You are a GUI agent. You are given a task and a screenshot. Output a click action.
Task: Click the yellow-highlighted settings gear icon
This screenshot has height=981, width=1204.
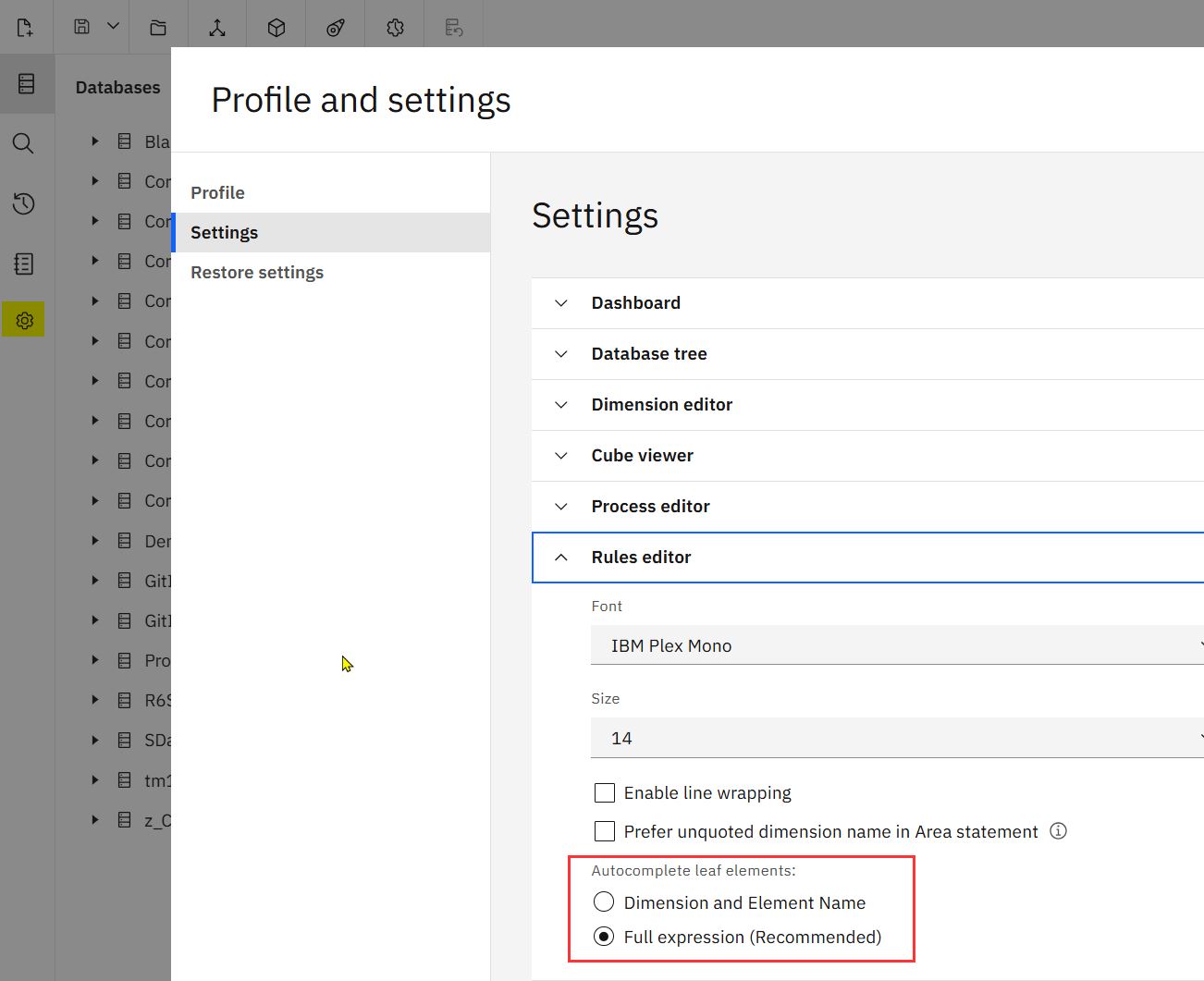click(24, 320)
